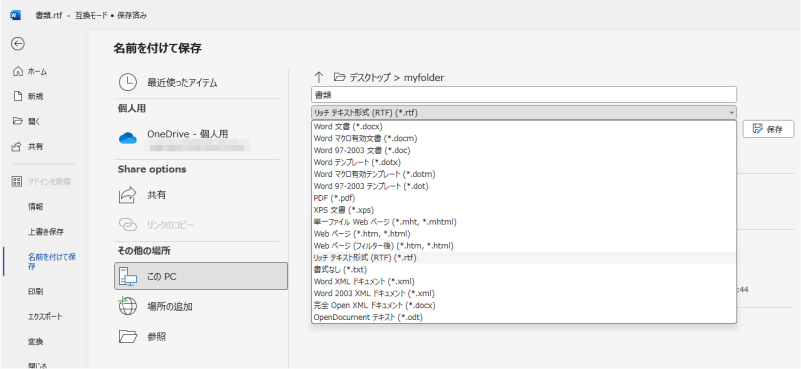Choose Word XML ドキュメント (*.xml) format
Screen dimensions: 801x369
(x=524, y=282)
